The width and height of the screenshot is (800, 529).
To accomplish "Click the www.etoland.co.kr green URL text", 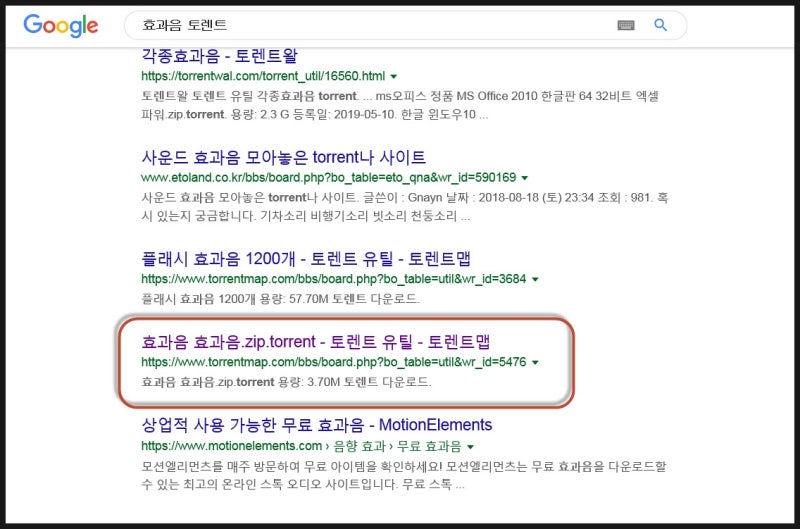I will [329, 178].
